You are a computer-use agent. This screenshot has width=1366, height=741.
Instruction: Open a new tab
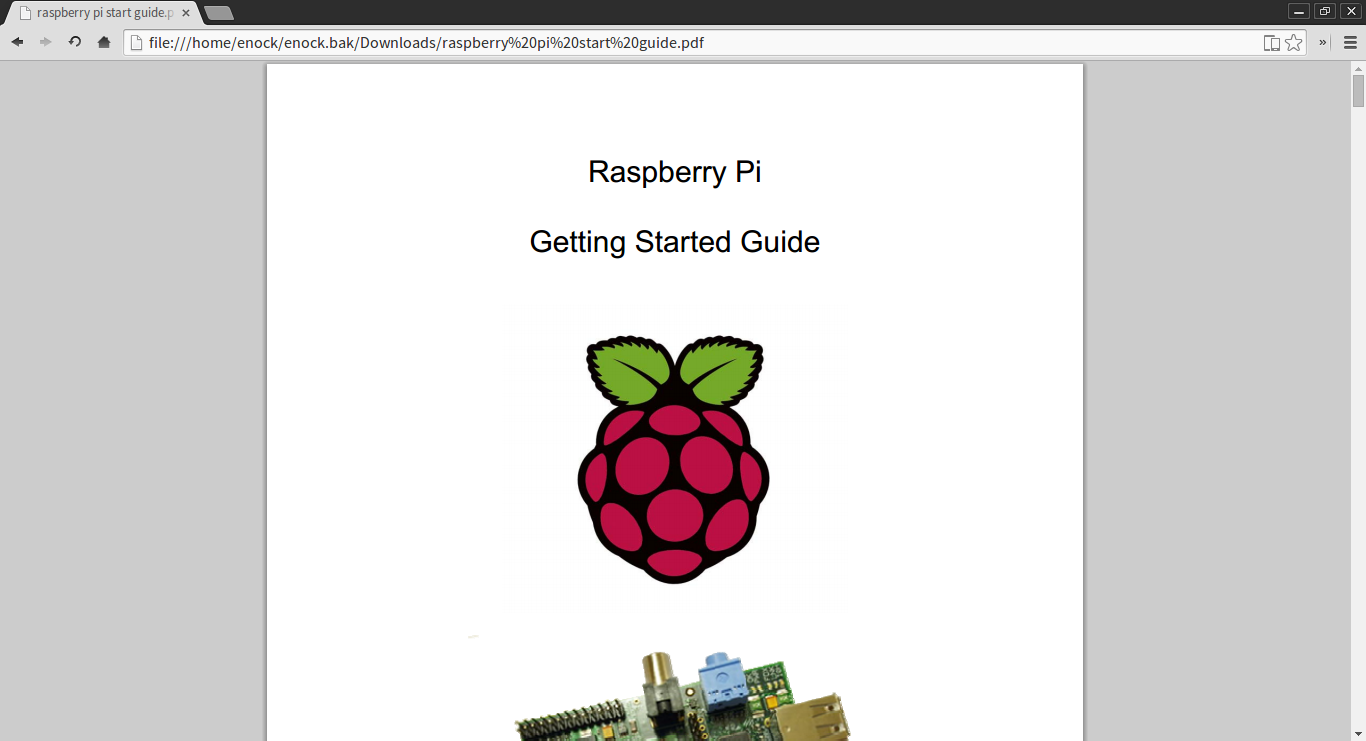(x=219, y=13)
